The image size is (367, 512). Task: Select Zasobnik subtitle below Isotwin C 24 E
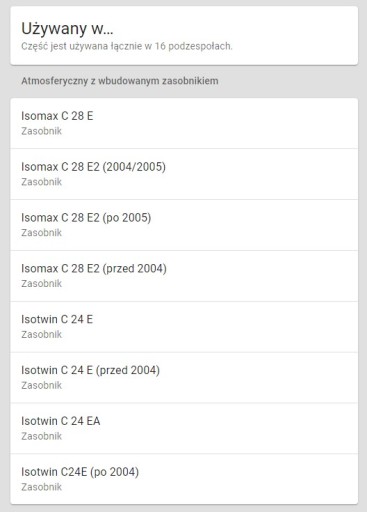coord(42,334)
